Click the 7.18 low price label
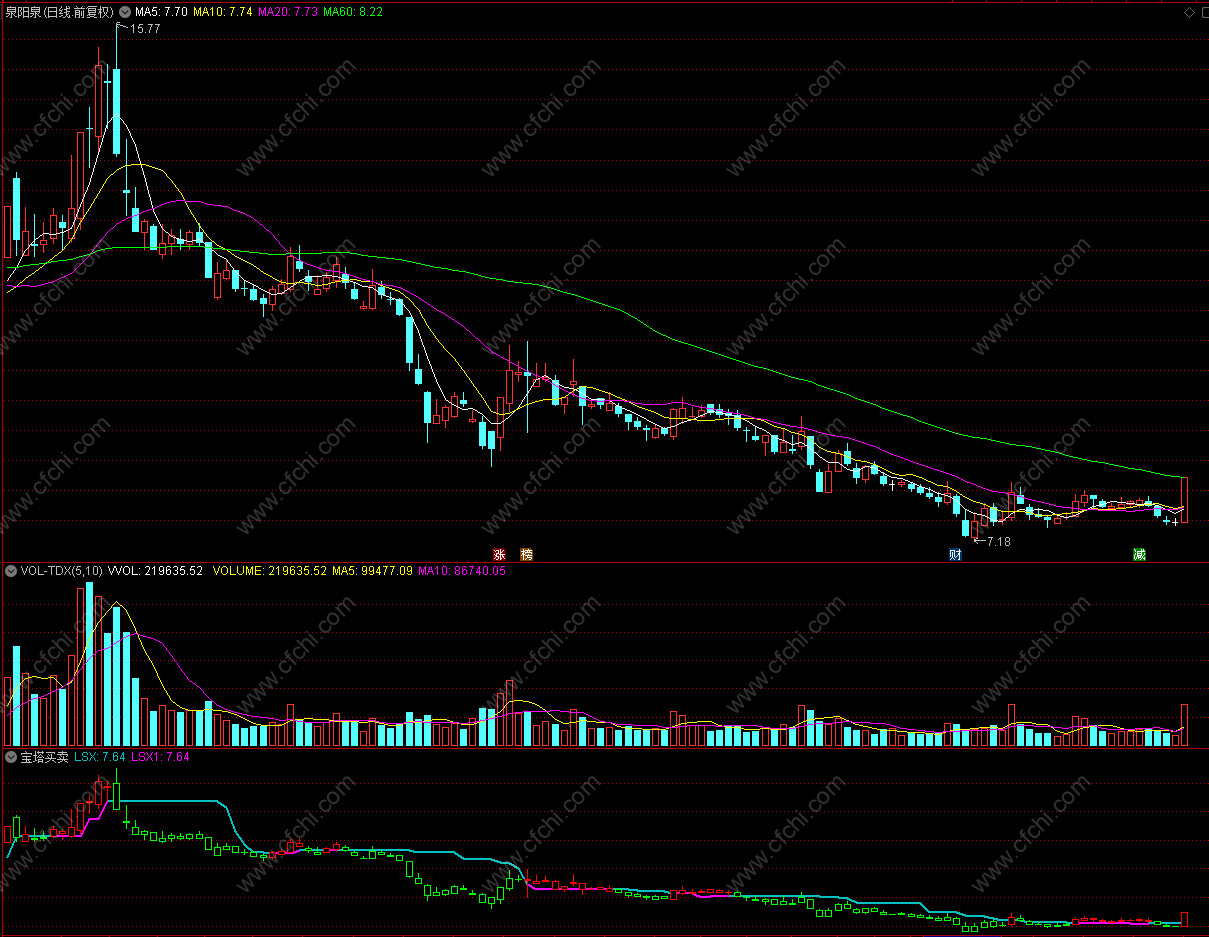 tap(999, 541)
